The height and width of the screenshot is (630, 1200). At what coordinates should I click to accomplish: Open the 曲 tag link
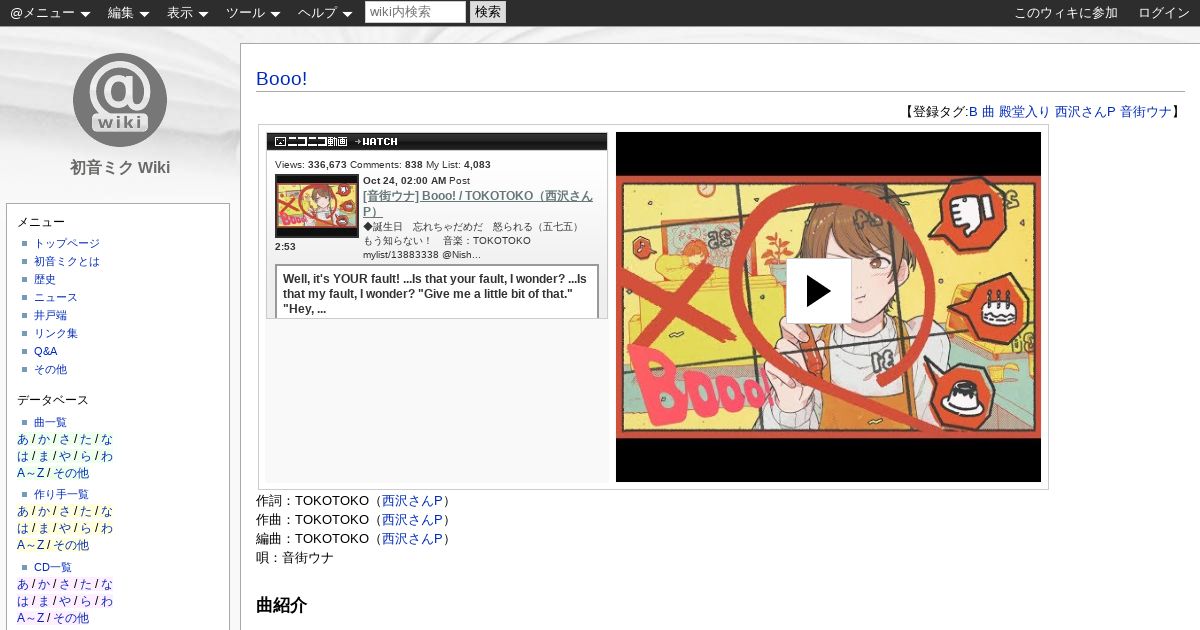click(x=988, y=112)
